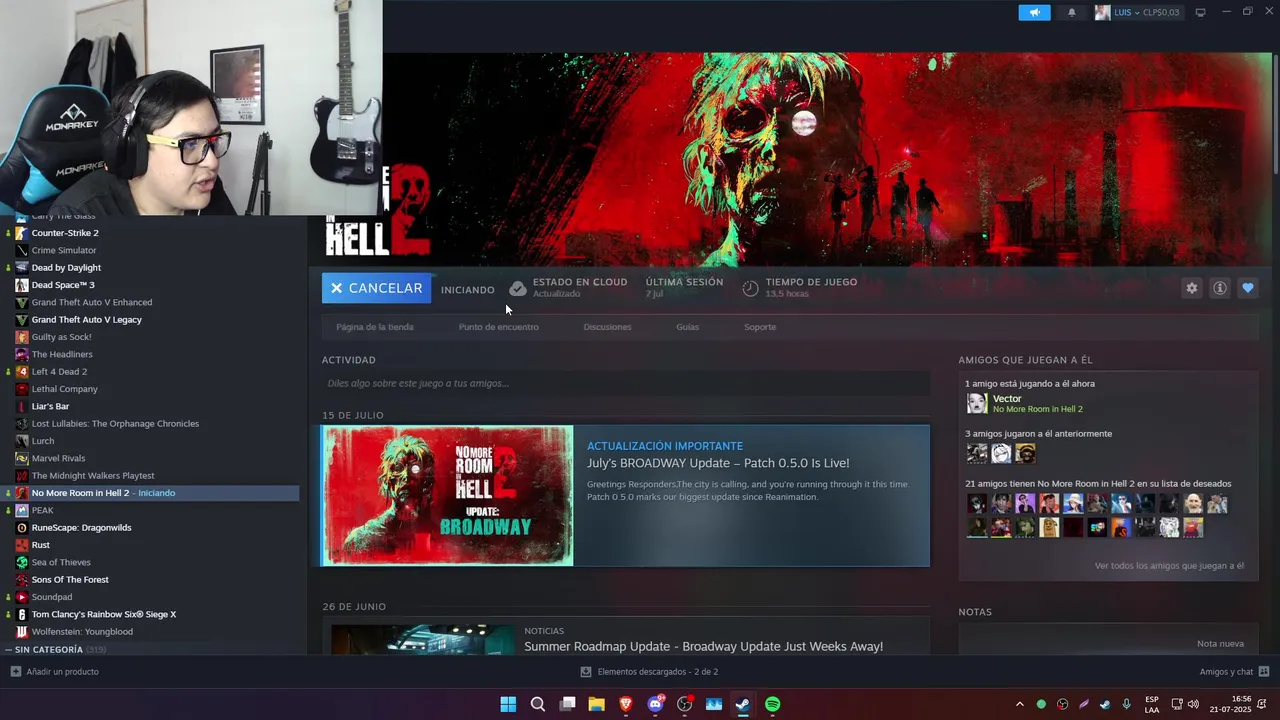1280x720 pixels.
Task: Select Wolfenstein: Youngblood in library
Action: (x=82, y=632)
